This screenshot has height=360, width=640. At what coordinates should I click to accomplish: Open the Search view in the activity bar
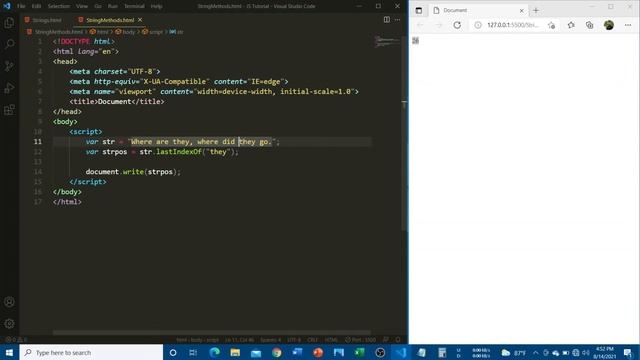tap(9, 44)
